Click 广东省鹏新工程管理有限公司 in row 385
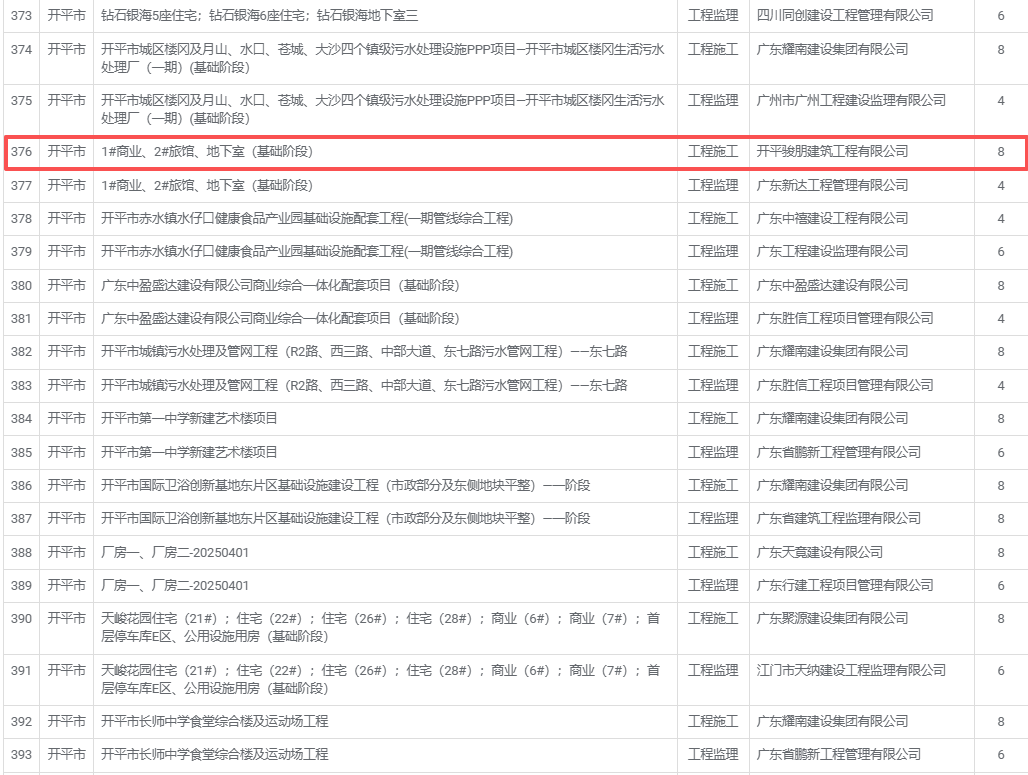 pyautogui.click(x=838, y=452)
